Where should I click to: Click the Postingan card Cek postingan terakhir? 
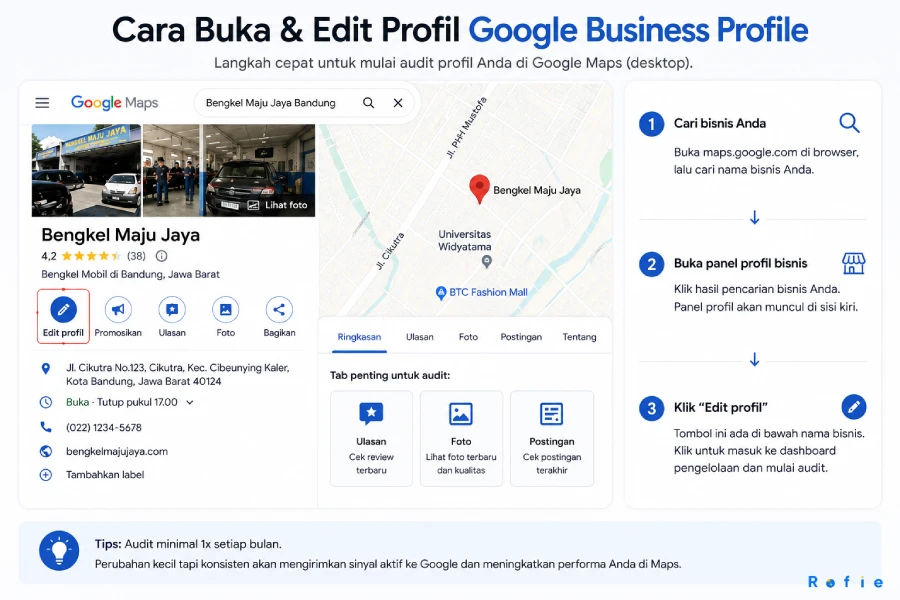click(552, 439)
